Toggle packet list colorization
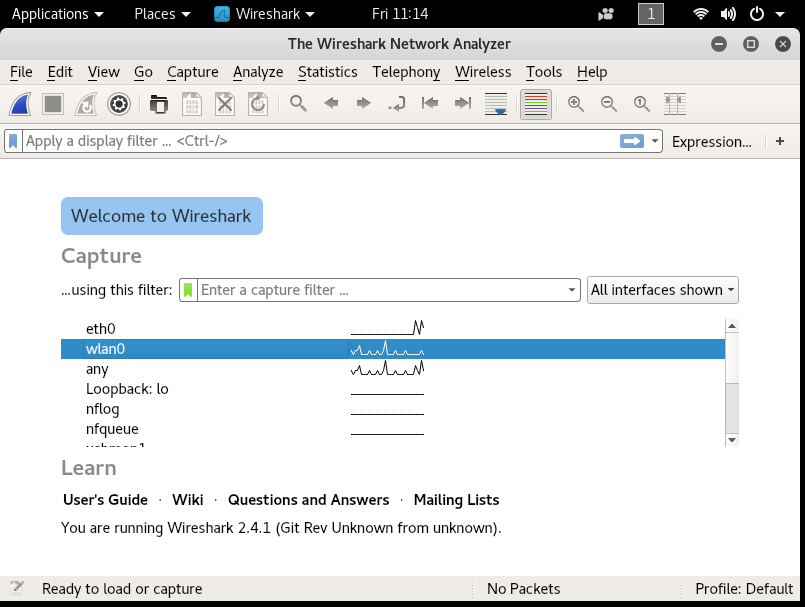Screen dimensions: 805x607 click(535, 104)
